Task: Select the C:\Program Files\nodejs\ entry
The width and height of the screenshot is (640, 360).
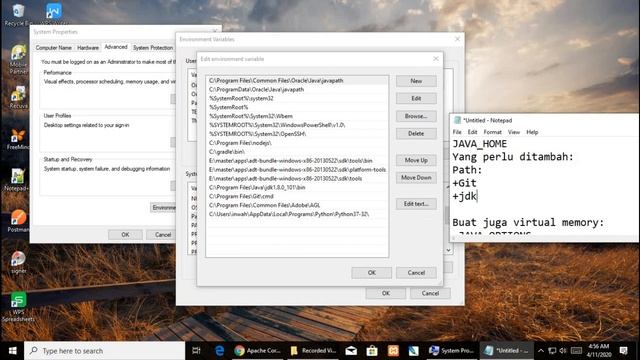Action: click(297, 143)
